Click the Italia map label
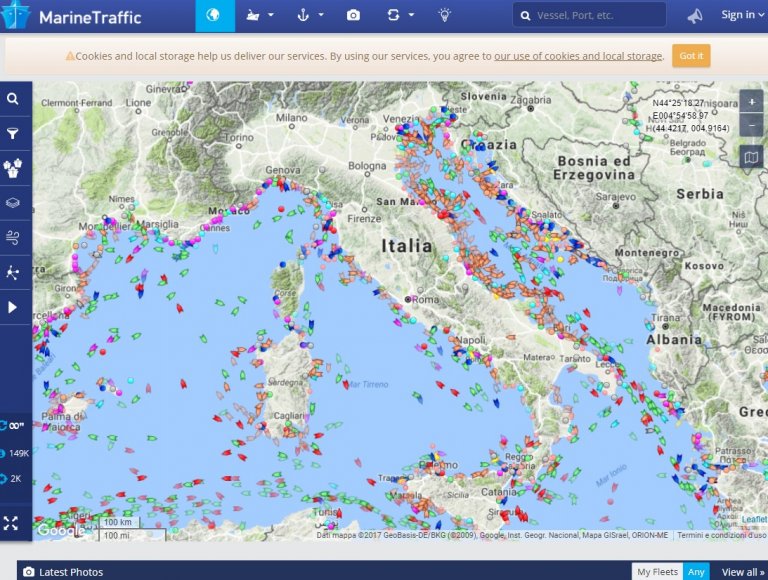 coord(407,245)
